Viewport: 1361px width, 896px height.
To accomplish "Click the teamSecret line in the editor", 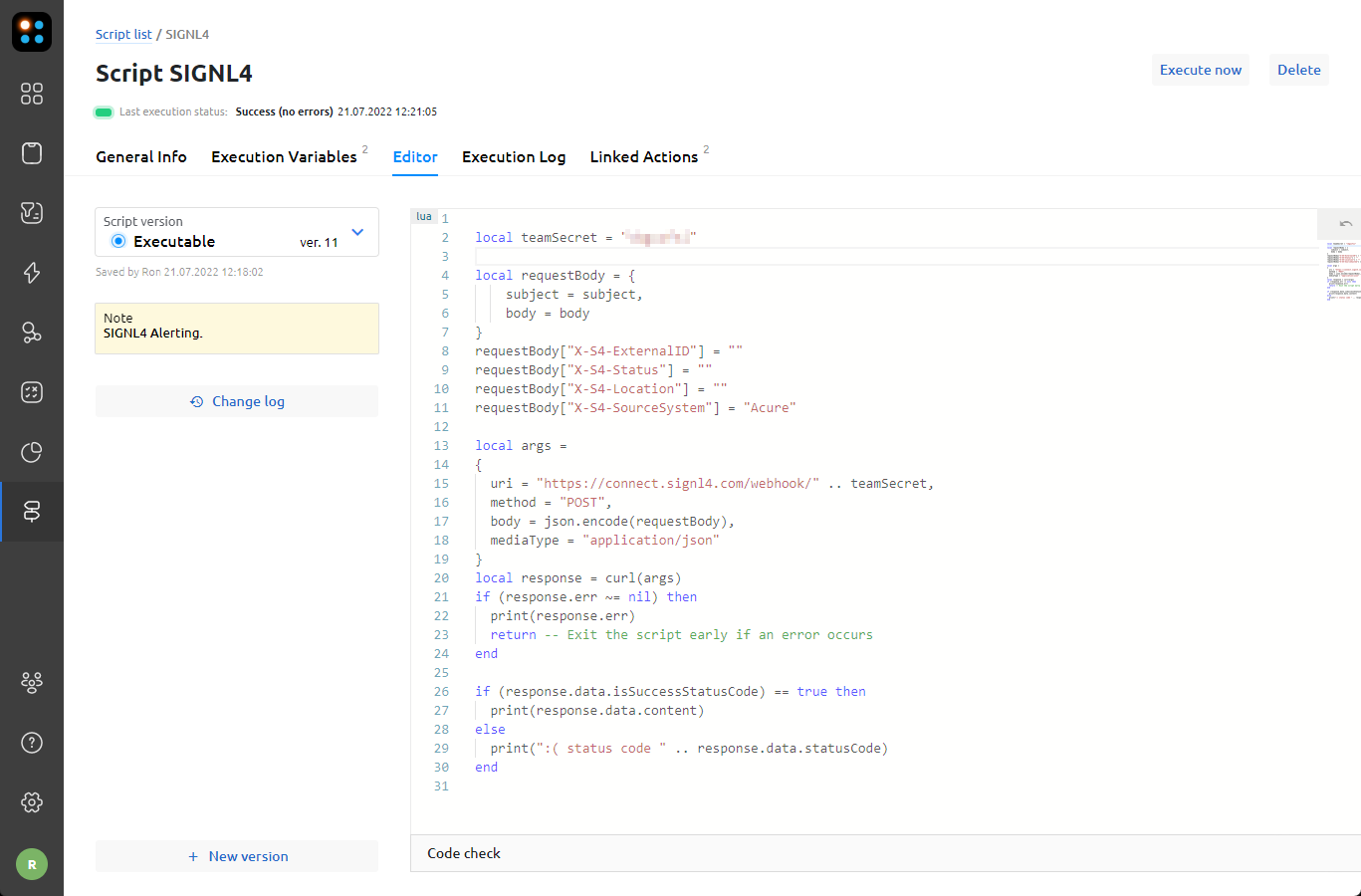I will [x=585, y=237].
